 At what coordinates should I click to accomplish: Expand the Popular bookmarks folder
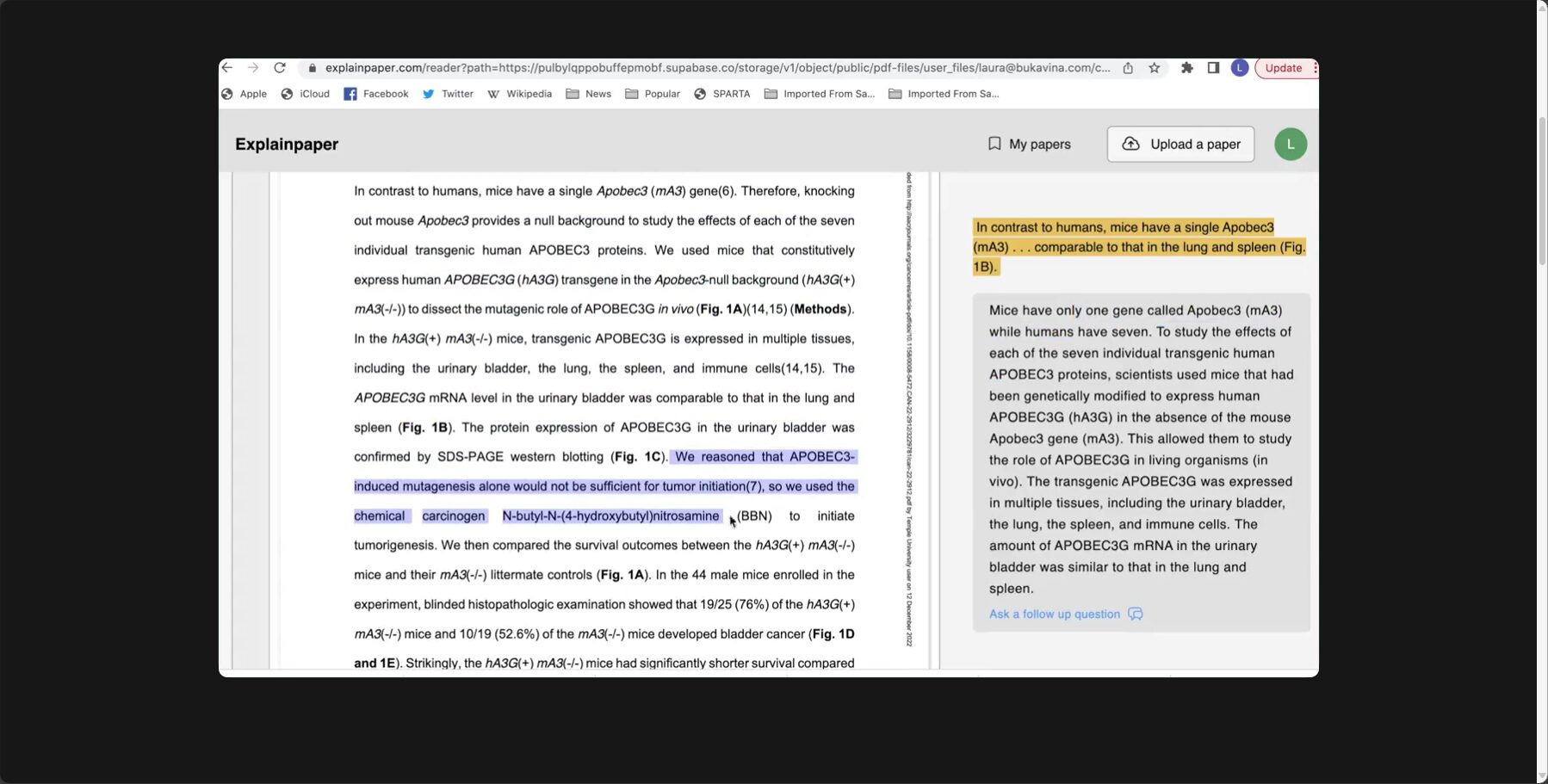[x=653, y=94]
